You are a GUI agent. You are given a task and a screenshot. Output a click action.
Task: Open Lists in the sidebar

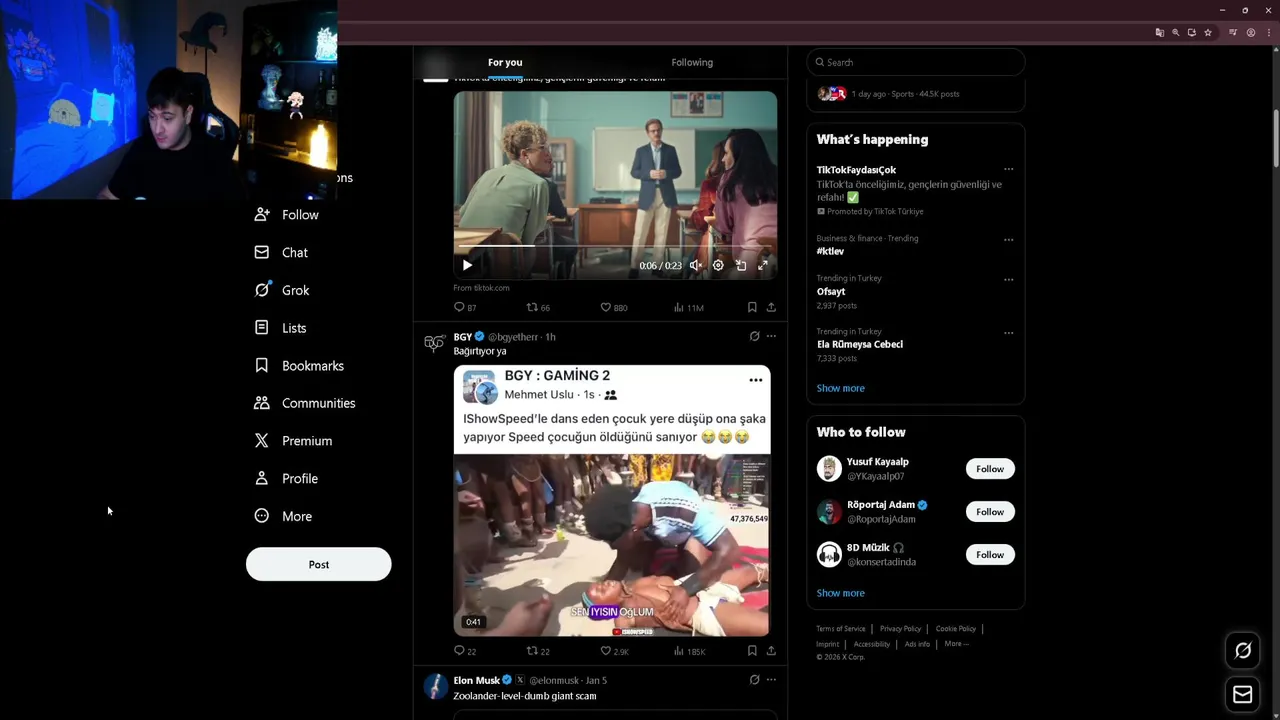pyautogui.click(x=280, y=328)
